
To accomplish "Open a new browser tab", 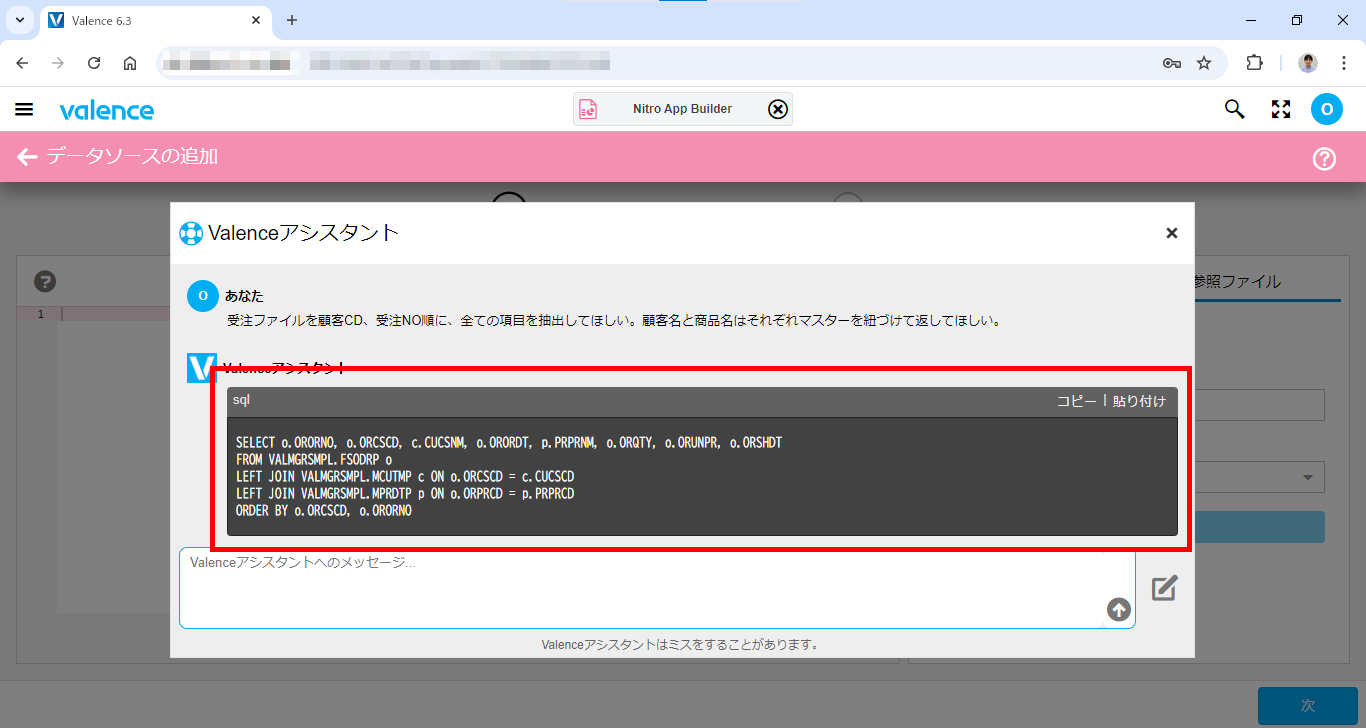I will (x=292, y=20).
